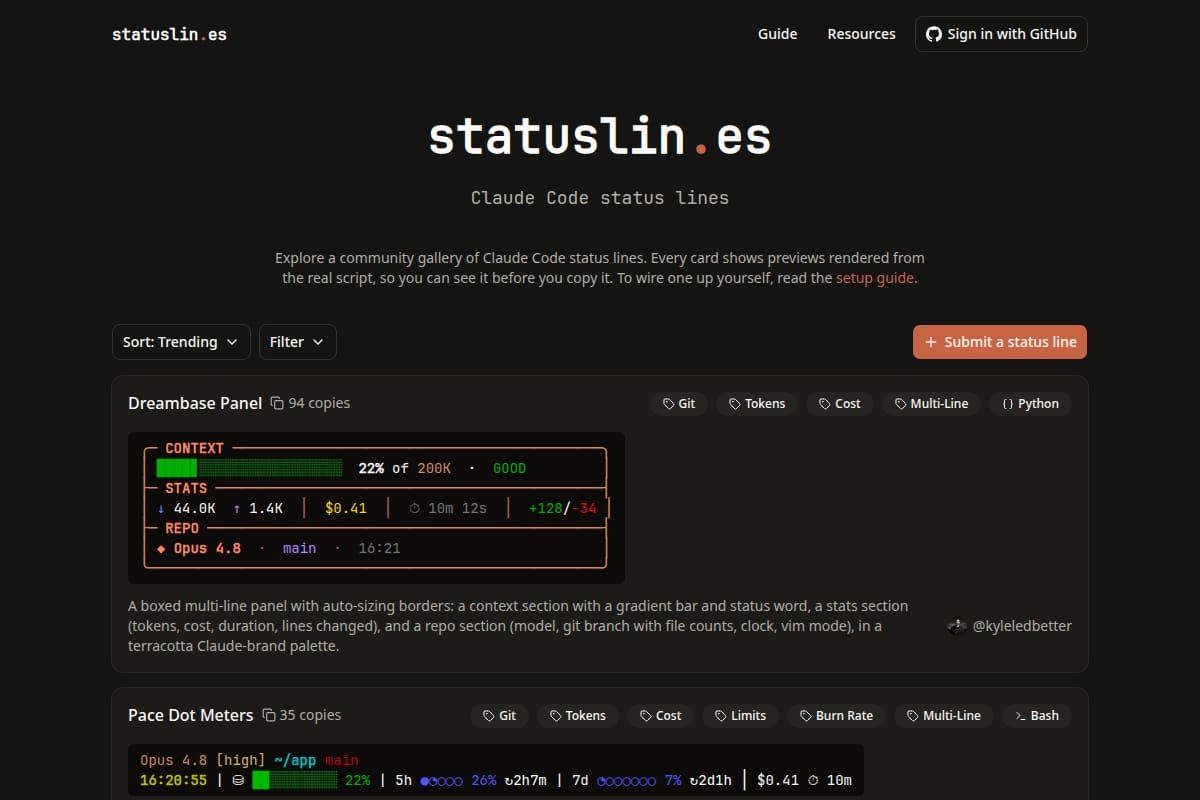Click the chevron on the Filter button

(318, 342)
